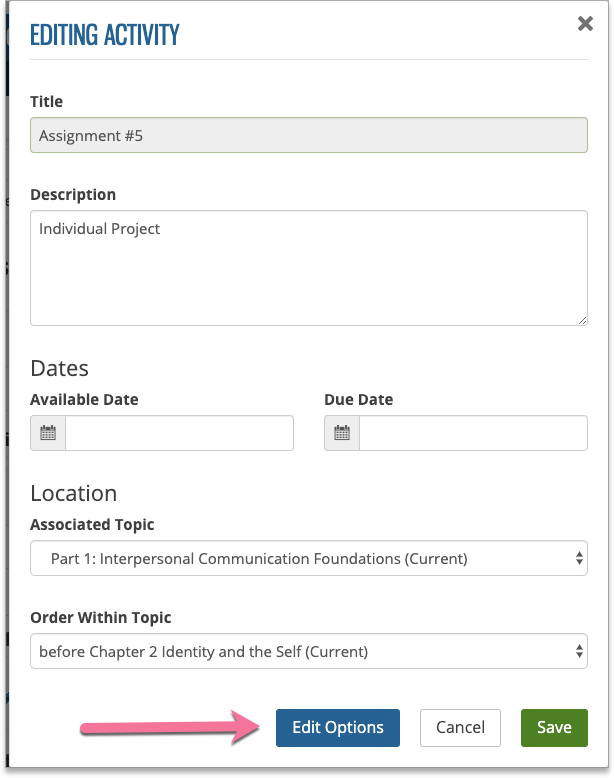Click the Due Date text box

(x=473, y=433)
